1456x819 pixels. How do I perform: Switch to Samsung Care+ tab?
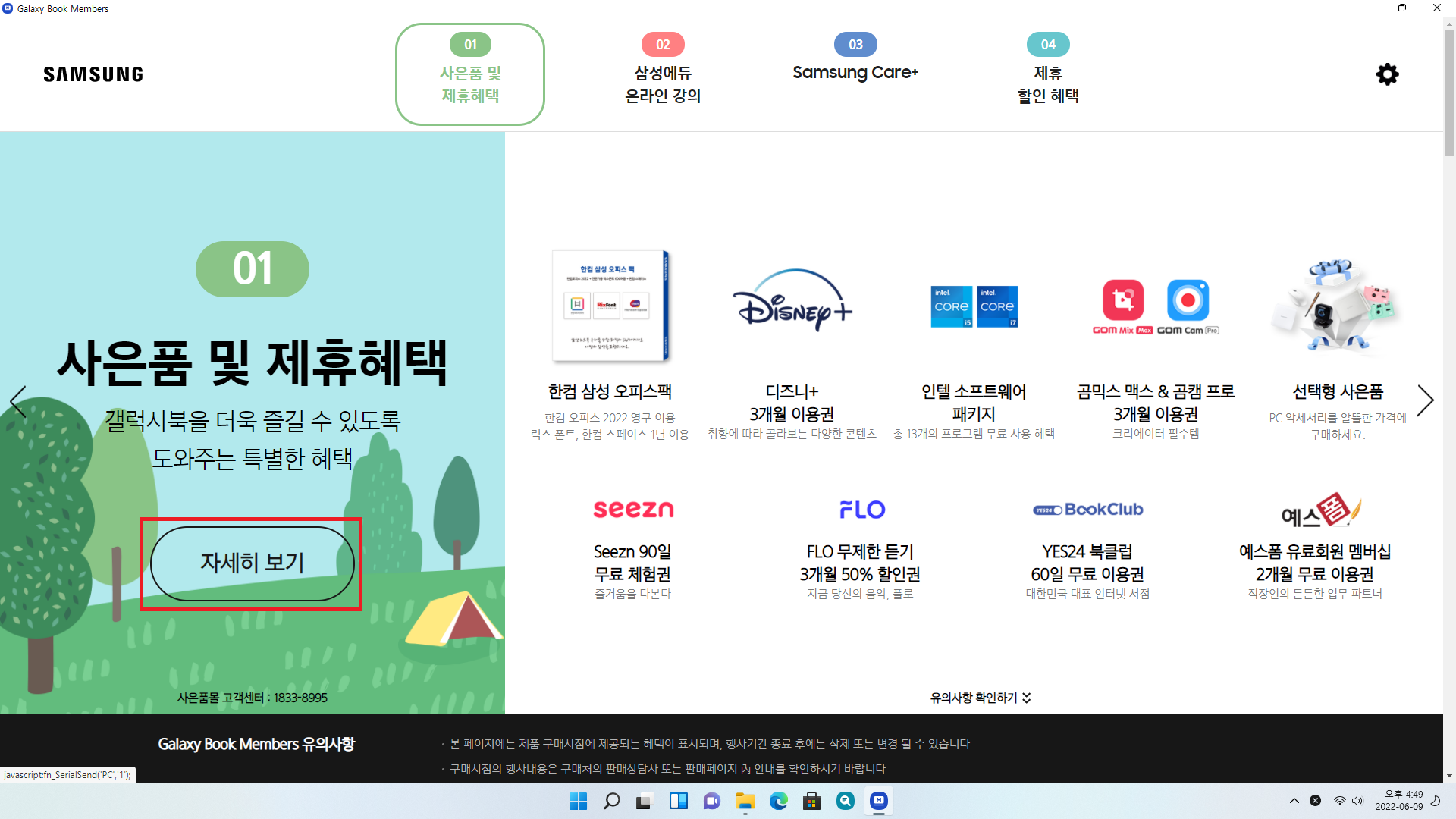855,72
